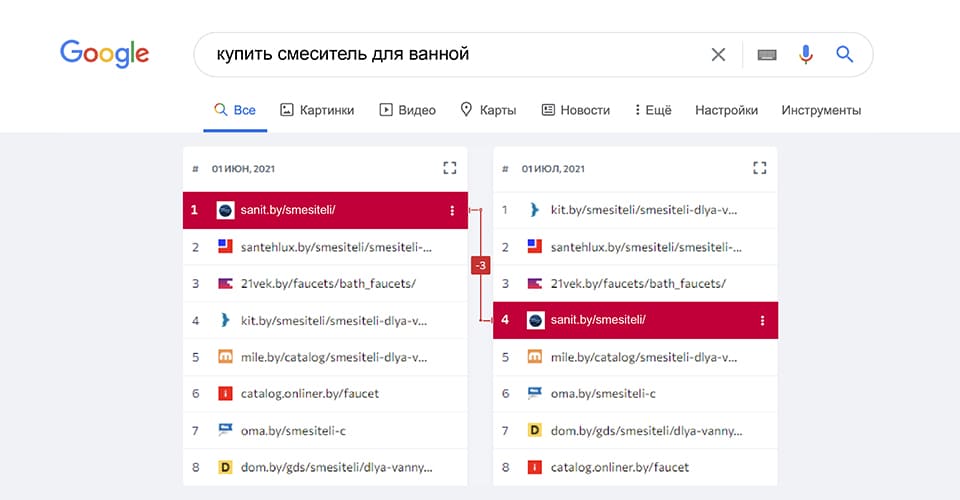Open the three-dot menu on the June sanit.by row
The height and width of the screenshot is (500, 960).
[x=452, y=211]
